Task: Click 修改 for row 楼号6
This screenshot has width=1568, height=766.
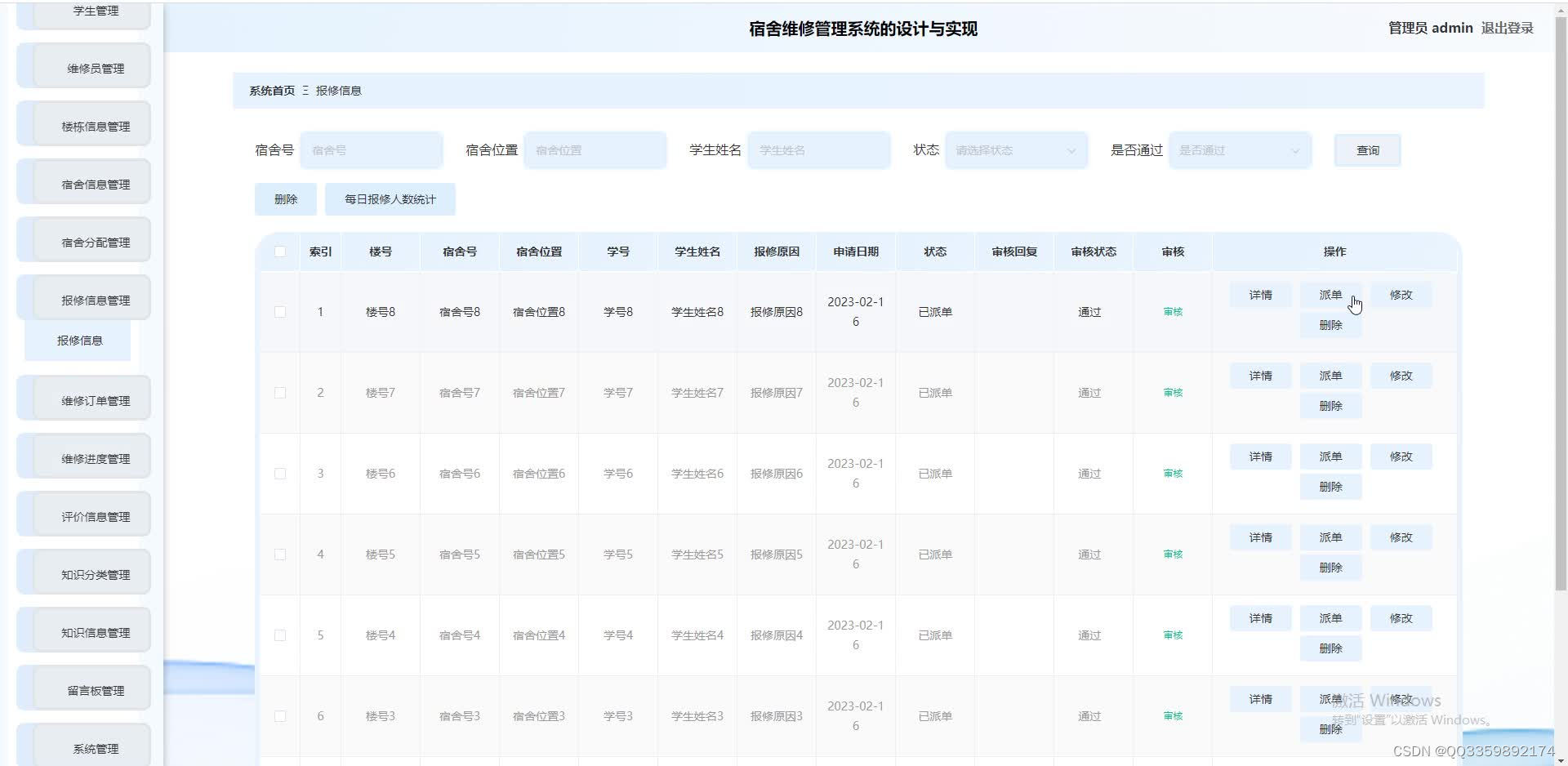Action: coord(1401,456)
